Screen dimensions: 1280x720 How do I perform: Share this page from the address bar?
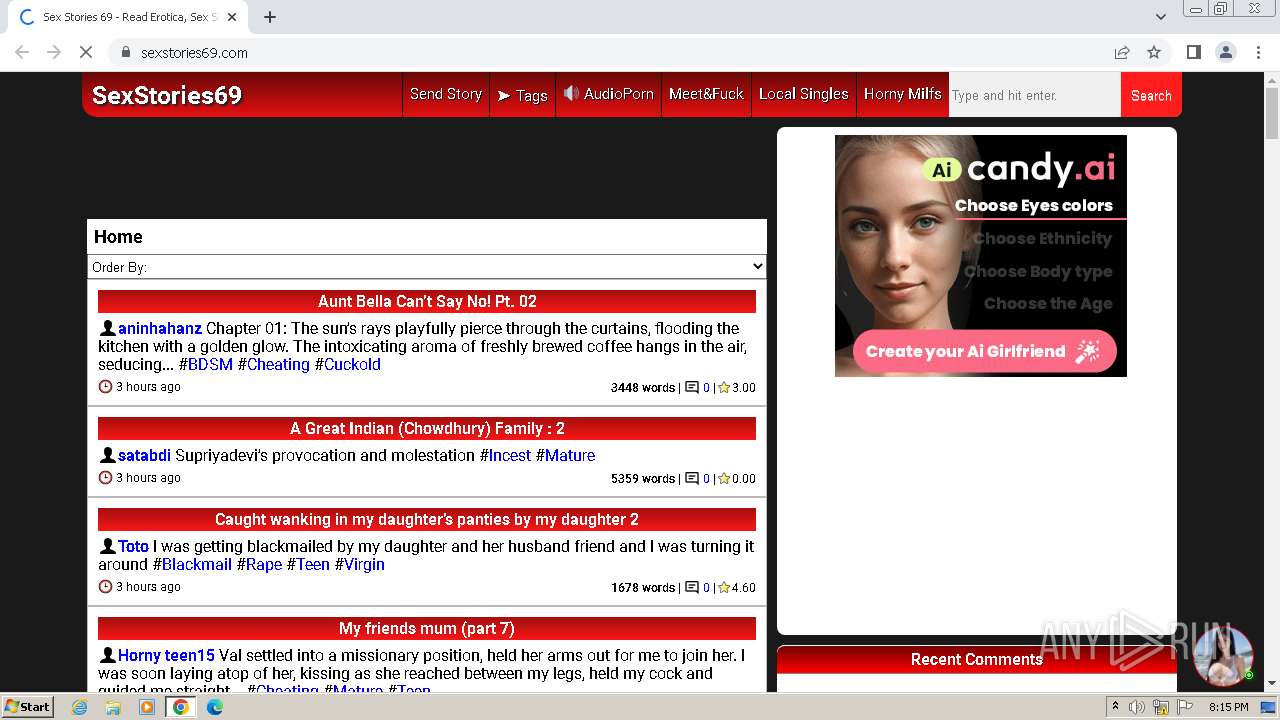pyautogui.click(x=1122, y=52)
